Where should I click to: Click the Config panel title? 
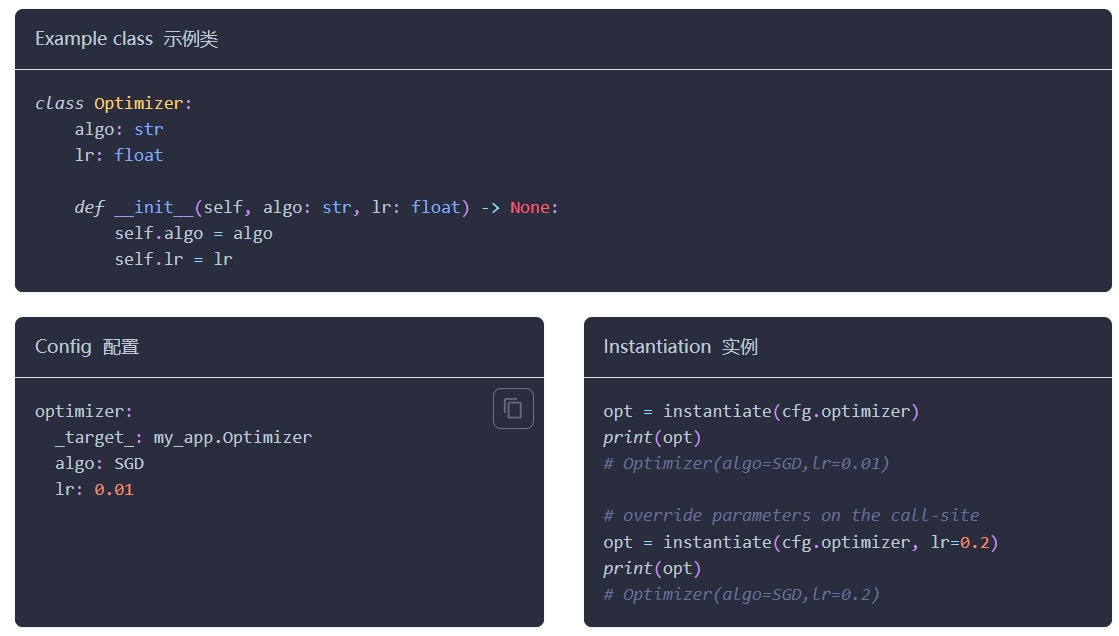(x=87, y=347)
